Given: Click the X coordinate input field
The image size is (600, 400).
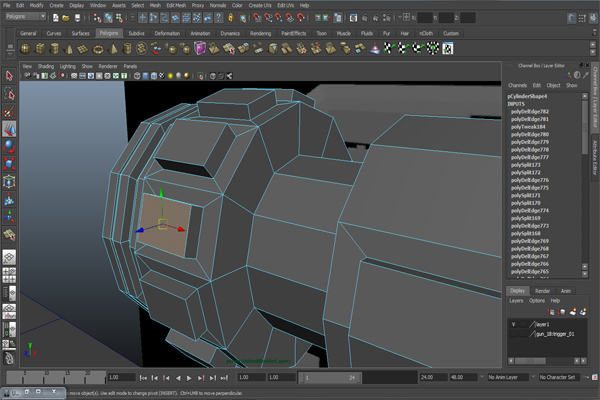Looking at the screenshot, I should point(424,18).
